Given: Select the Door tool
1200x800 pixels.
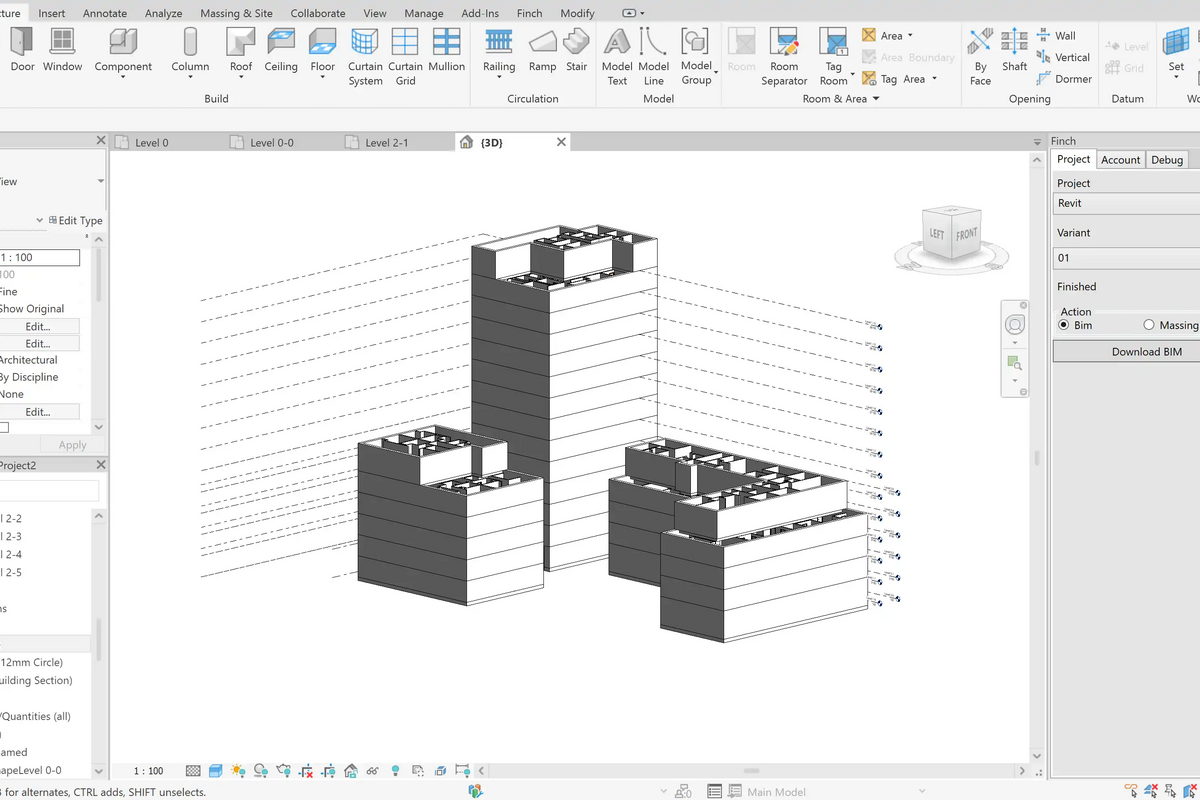Looking at the screenshot, I should pyautogui.click(x=20, y=51).
